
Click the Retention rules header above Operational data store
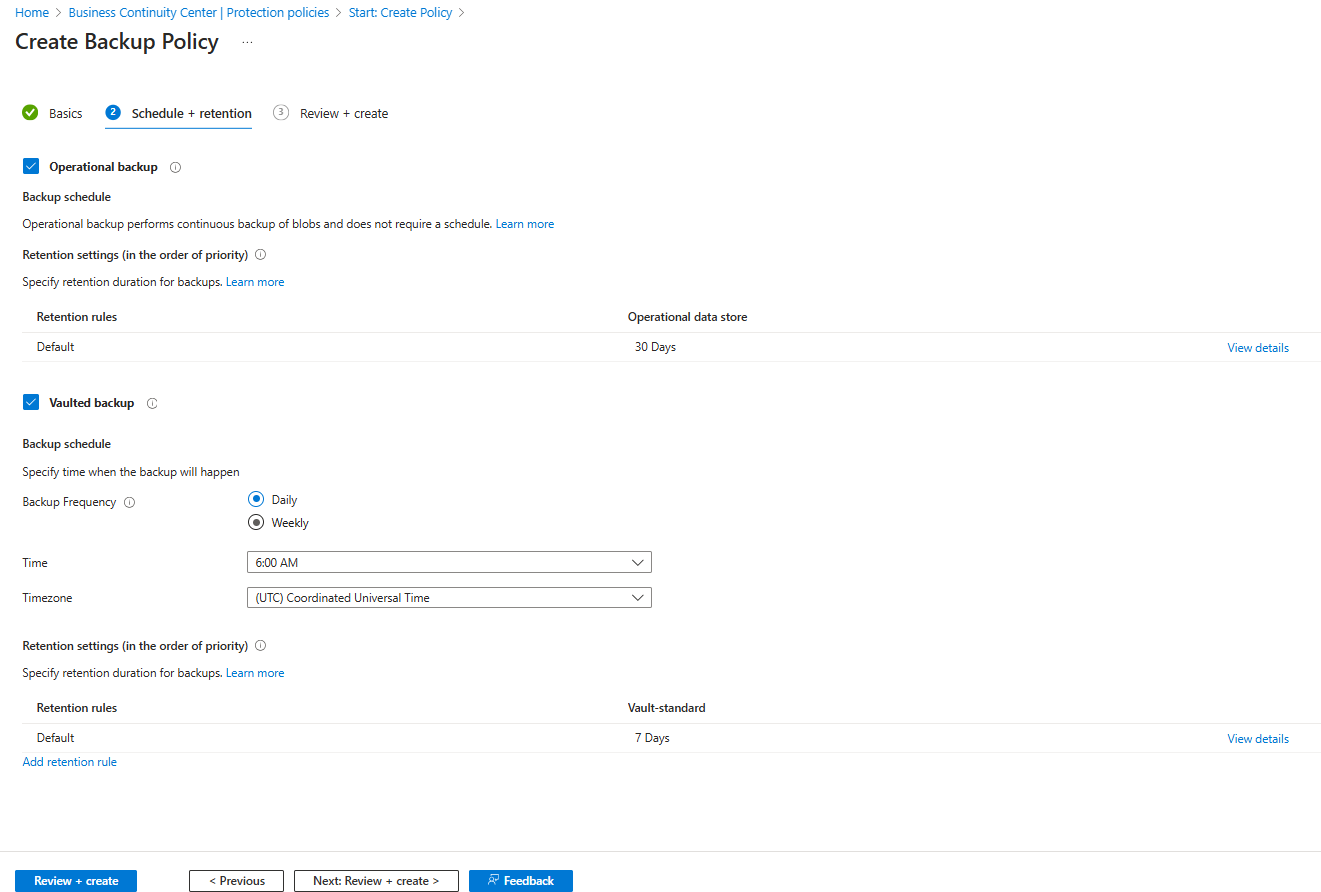(x=77, y=317)
